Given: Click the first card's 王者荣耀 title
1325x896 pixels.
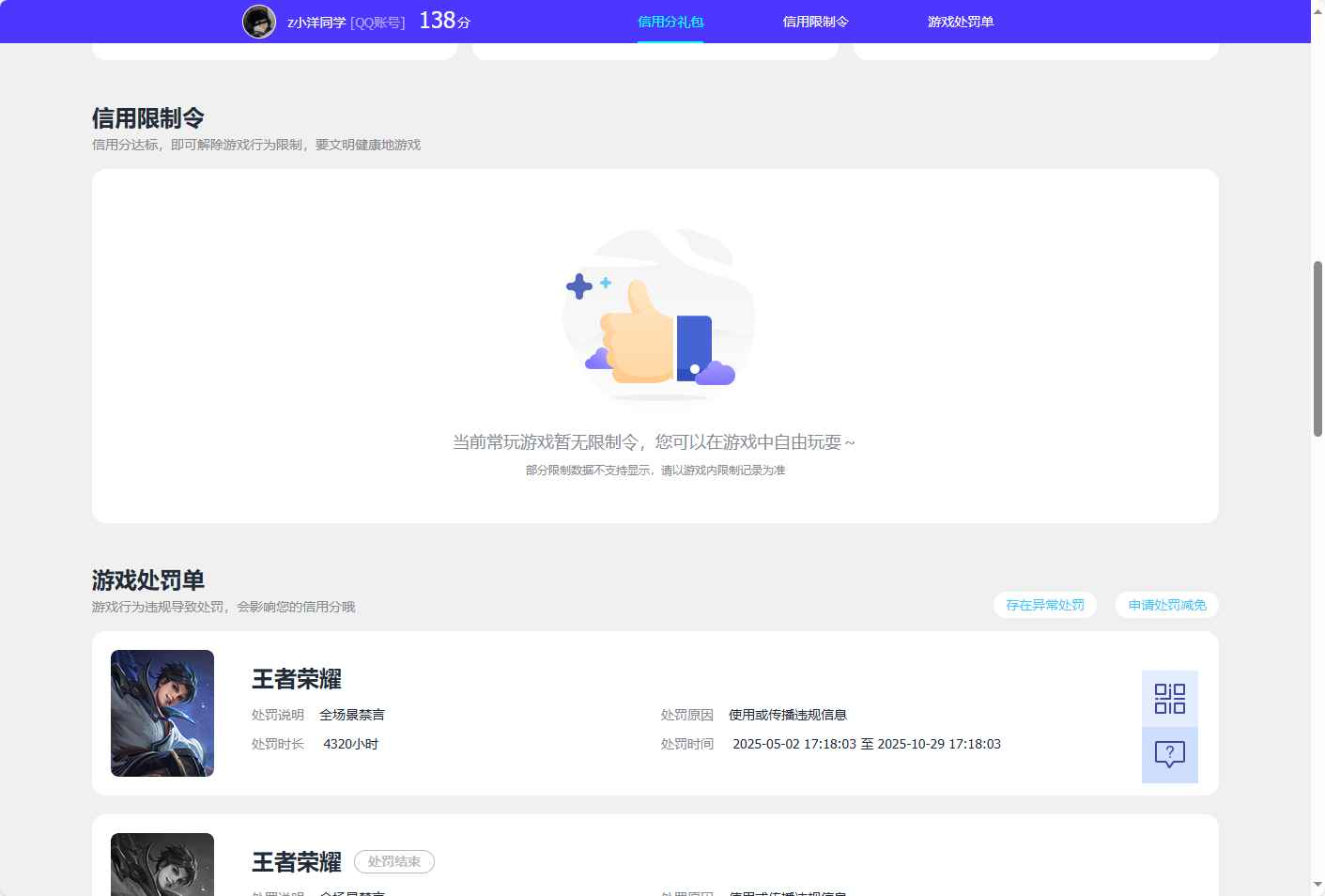Looking at the screenshot, I should point(297,679).
